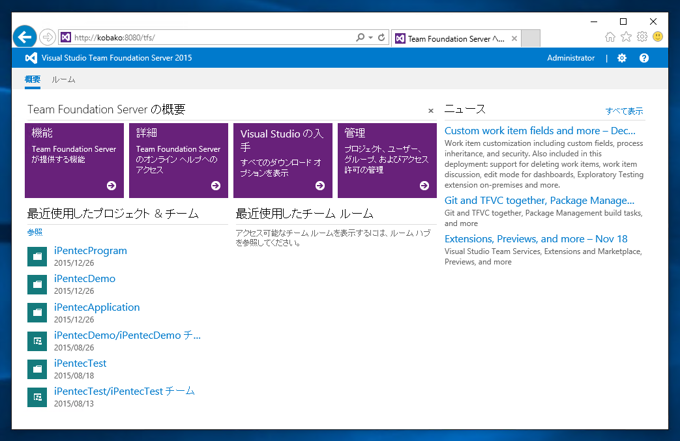The height and width of the screenshot is (441, 680).
Task: Open the 機能 tile
Action: click(x=74, y=160)
